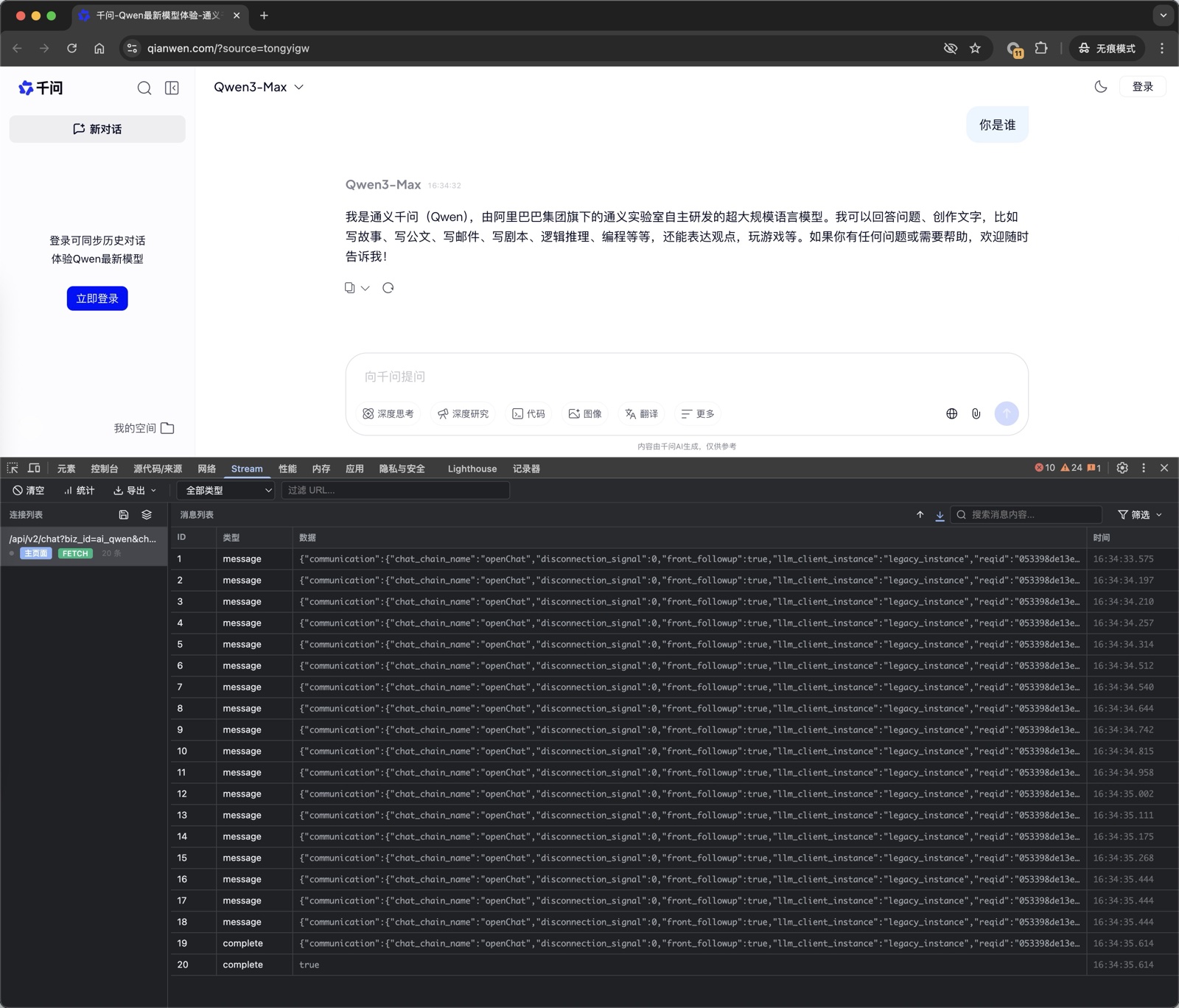Screen dimensions: 1179x1008
Task: Switch to the 控制台 console tab
Action: (x=104, y=469)
